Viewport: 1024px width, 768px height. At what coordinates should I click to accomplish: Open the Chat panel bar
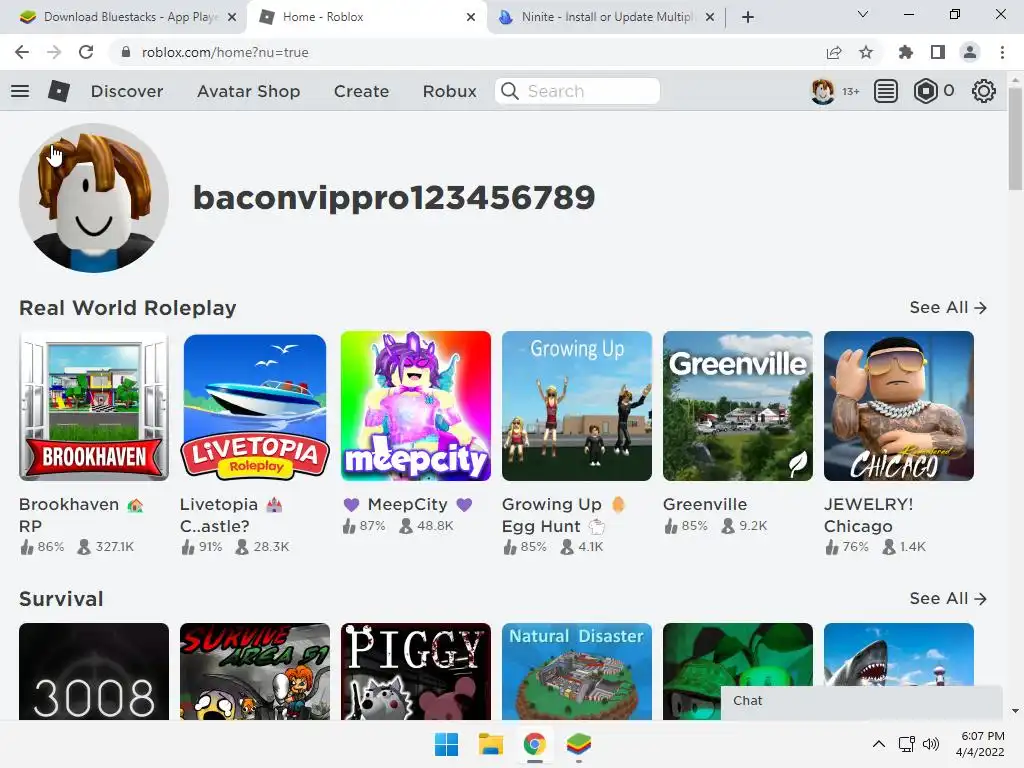pyautogui.click(x=861, y=702)
